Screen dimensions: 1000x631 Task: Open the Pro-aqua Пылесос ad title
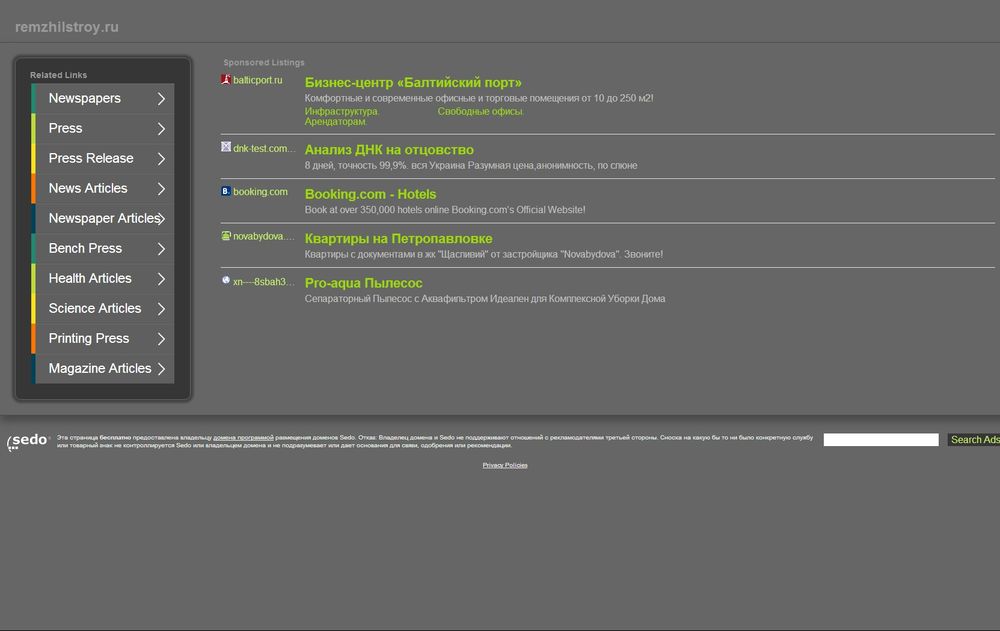tap(364, 283)
